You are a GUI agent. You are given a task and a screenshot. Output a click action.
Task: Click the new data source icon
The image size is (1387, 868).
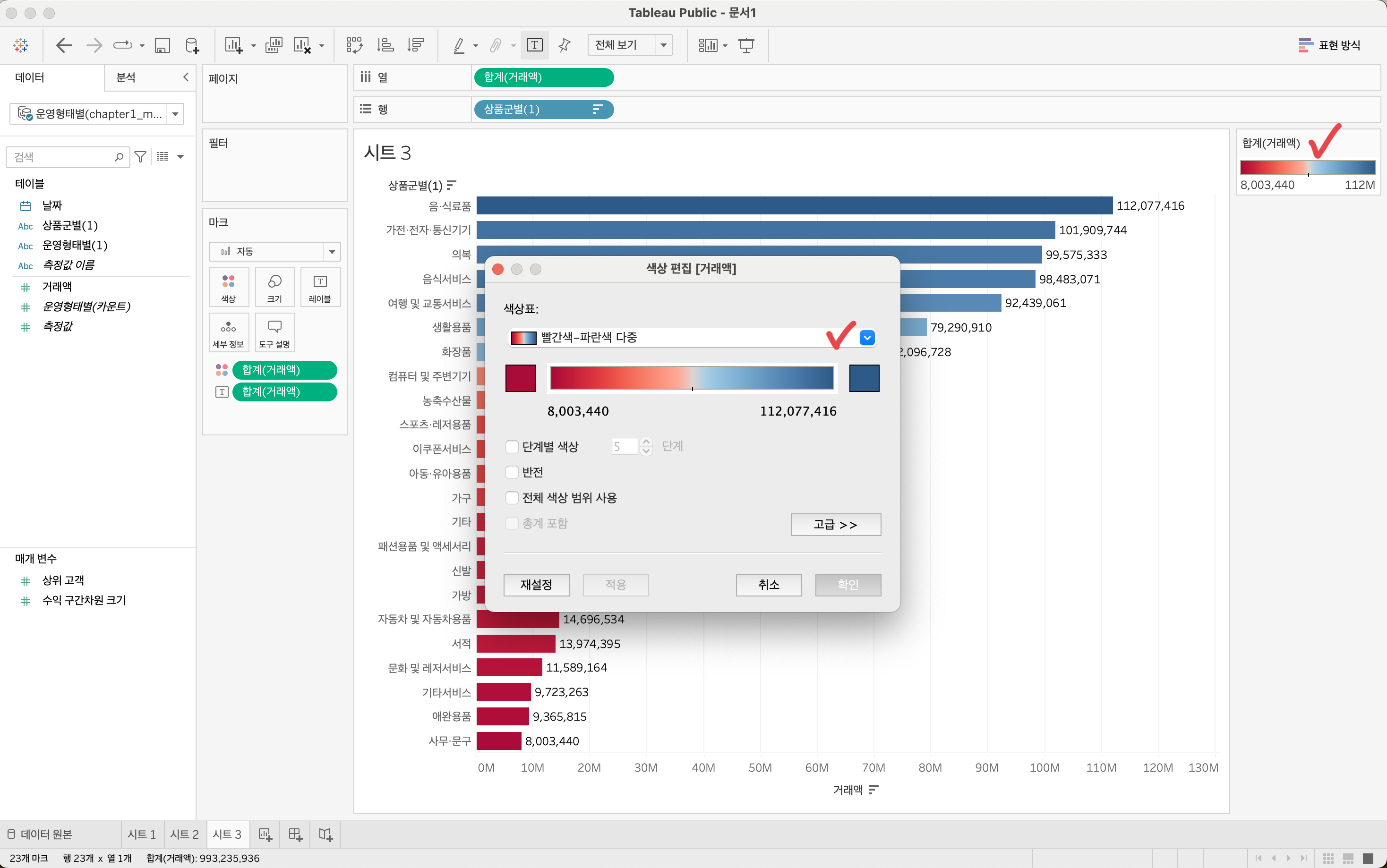(x=192, y=45)
